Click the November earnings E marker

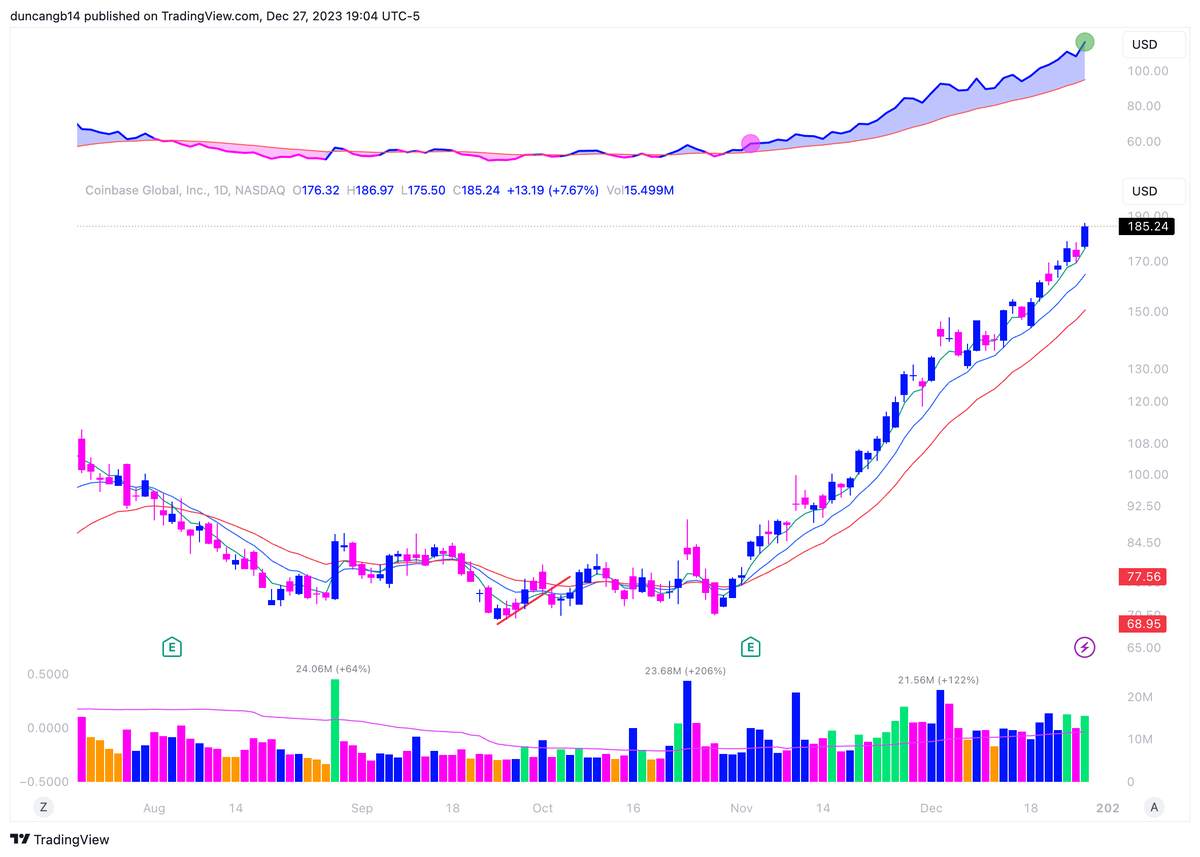751,647
